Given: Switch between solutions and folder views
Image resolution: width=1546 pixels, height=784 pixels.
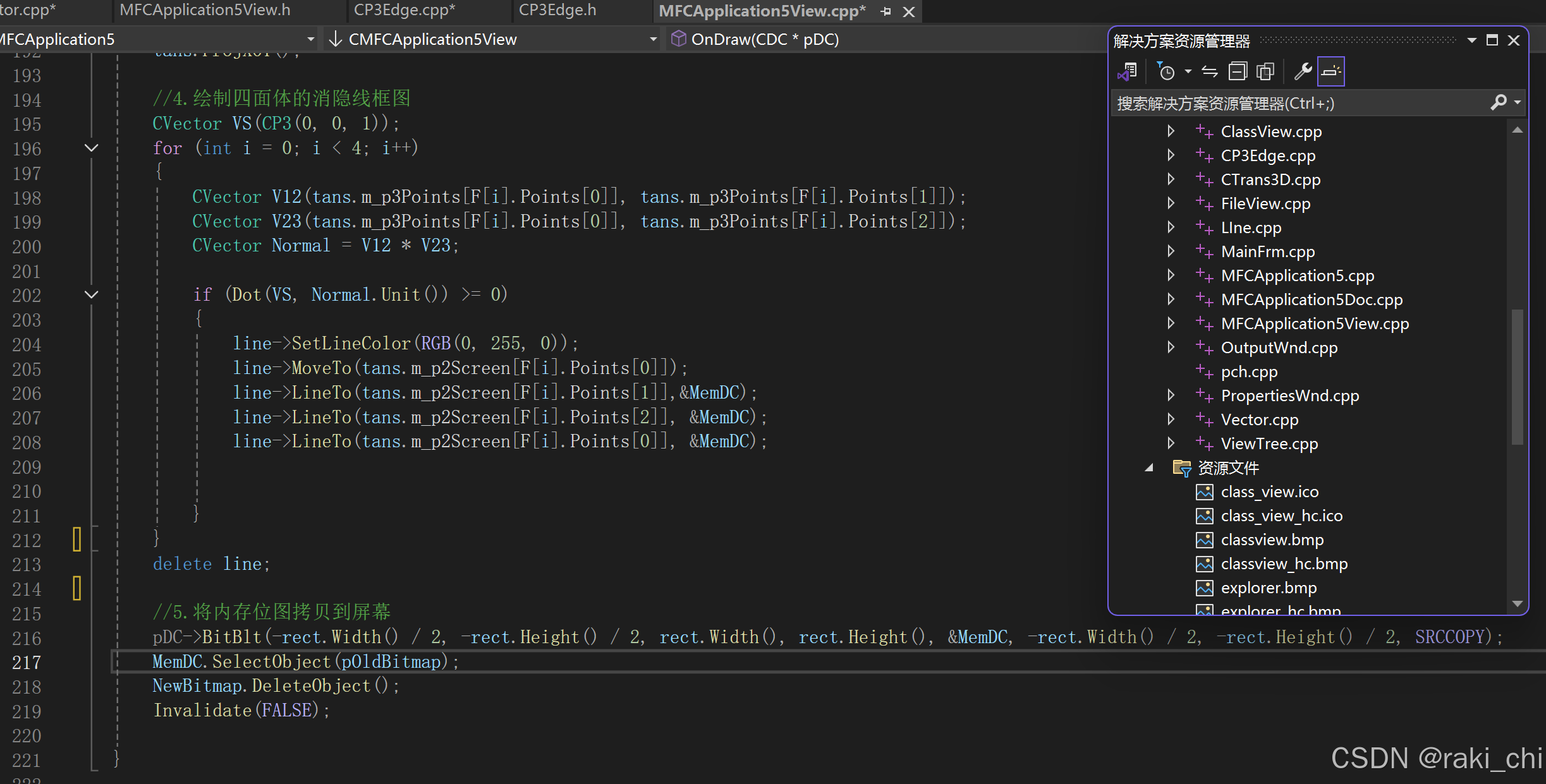Looking at the screenshot, I should pos(1128,72).
